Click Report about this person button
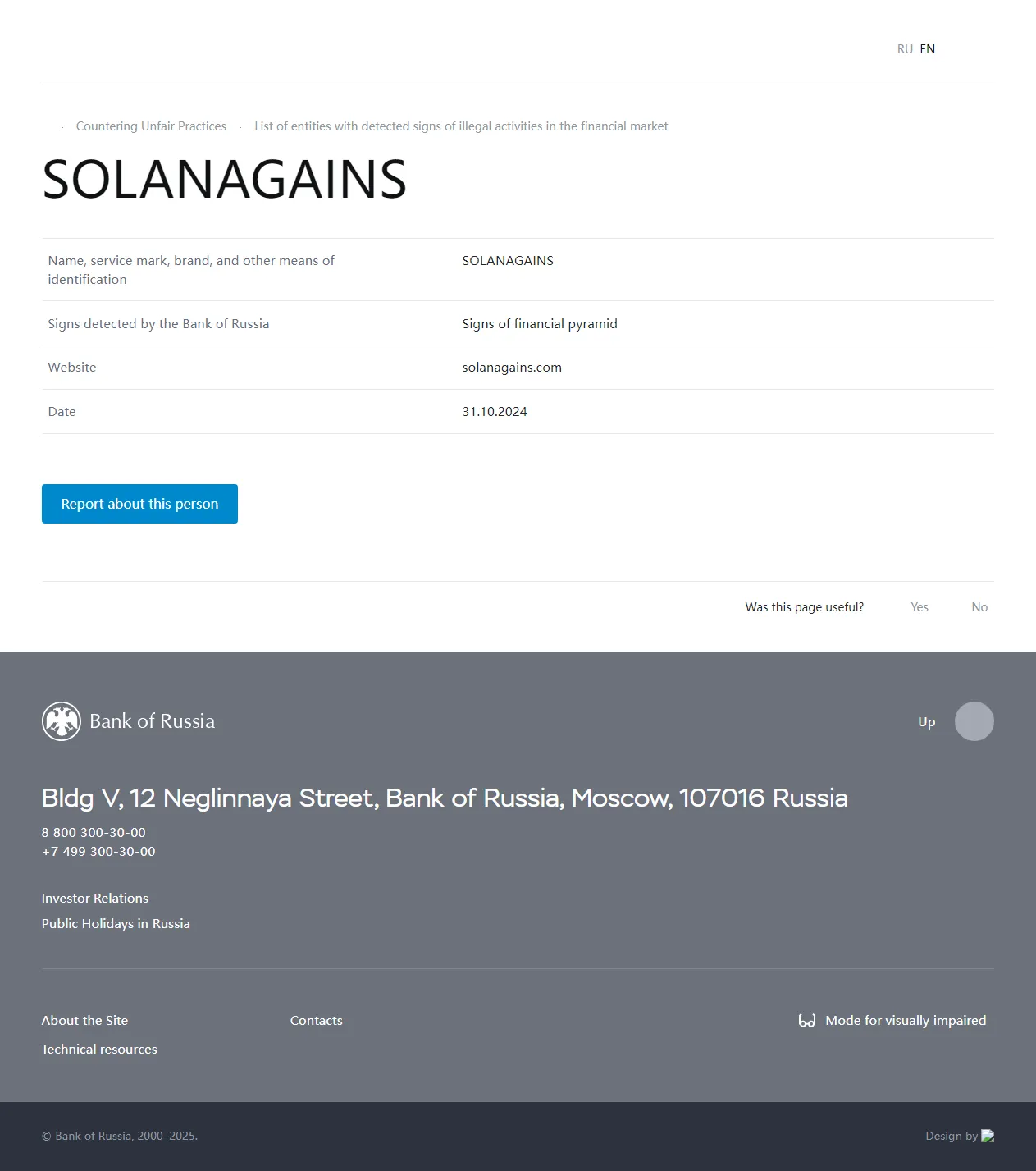This screenshot has height=1171, width=1036. pyautogui.click(x=139, y=504)
